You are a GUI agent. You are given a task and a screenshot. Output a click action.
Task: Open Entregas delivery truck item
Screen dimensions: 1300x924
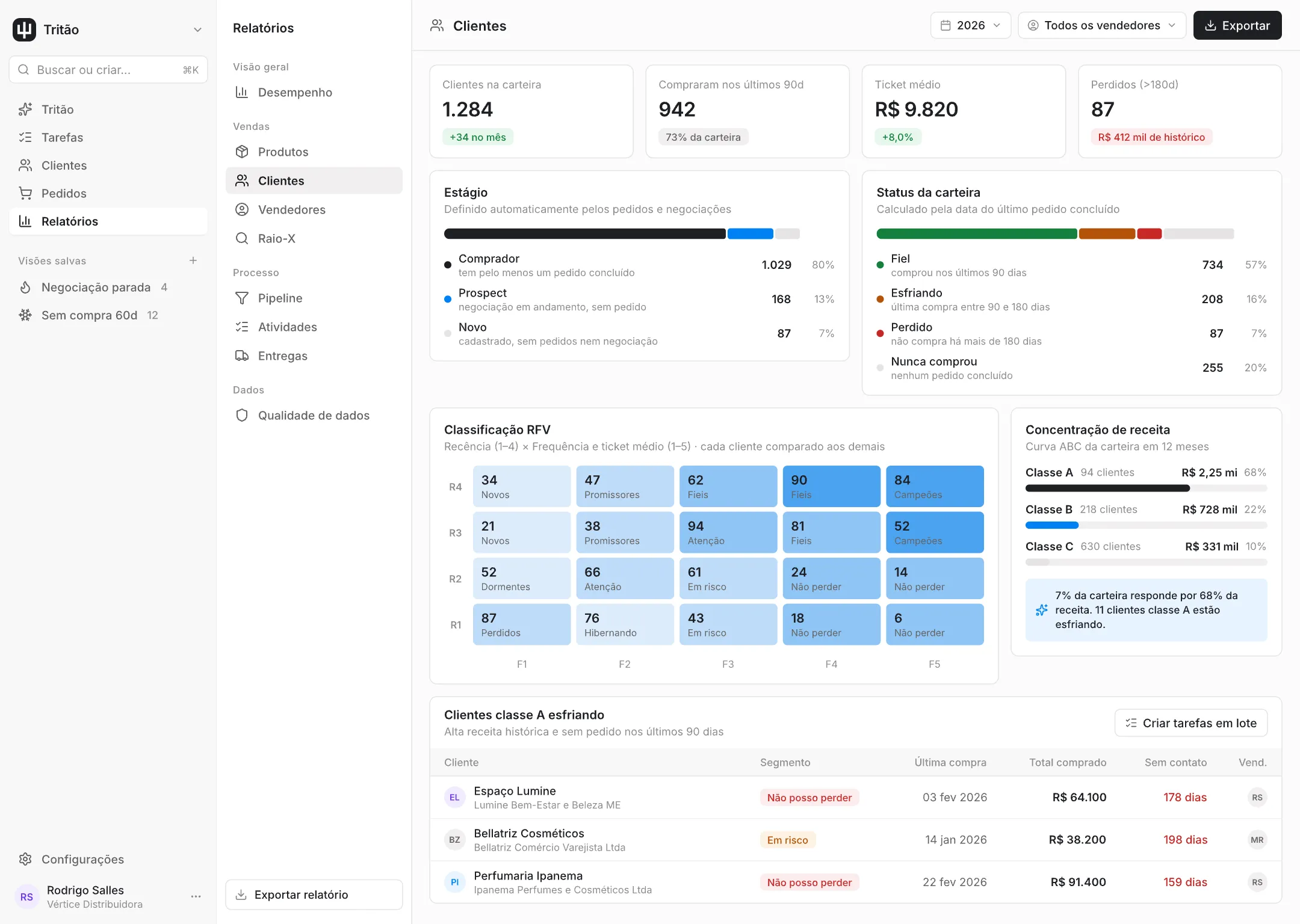point(314,356)
